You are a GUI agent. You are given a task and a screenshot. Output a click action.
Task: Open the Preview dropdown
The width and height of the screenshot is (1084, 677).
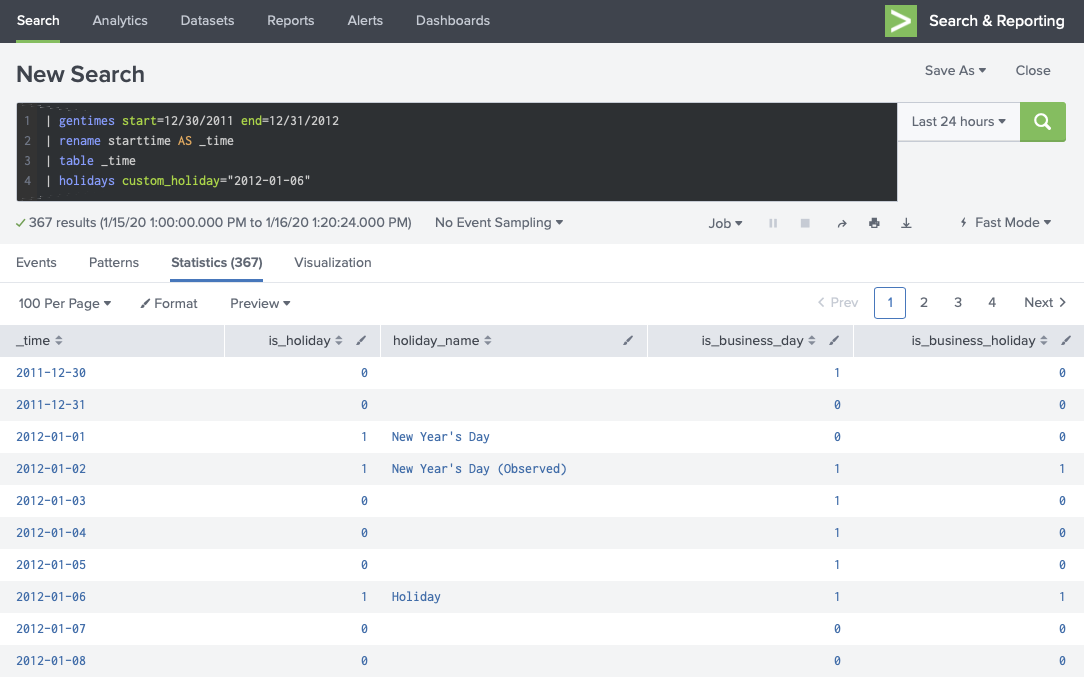[260, 304]
